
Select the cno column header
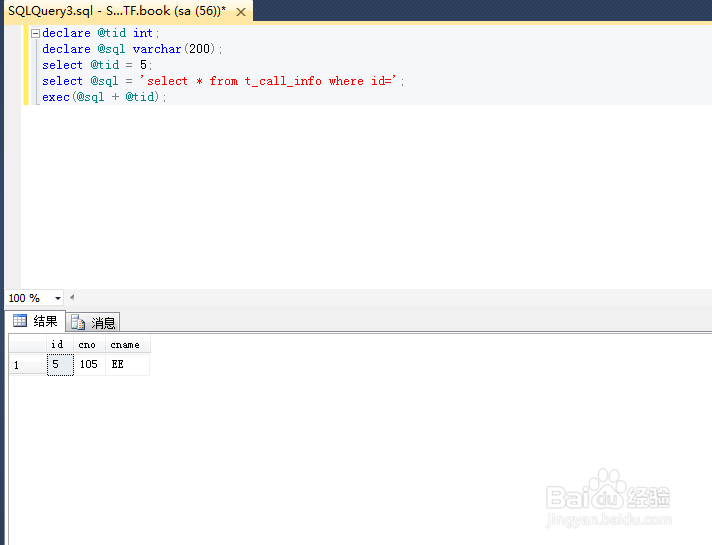89,345
